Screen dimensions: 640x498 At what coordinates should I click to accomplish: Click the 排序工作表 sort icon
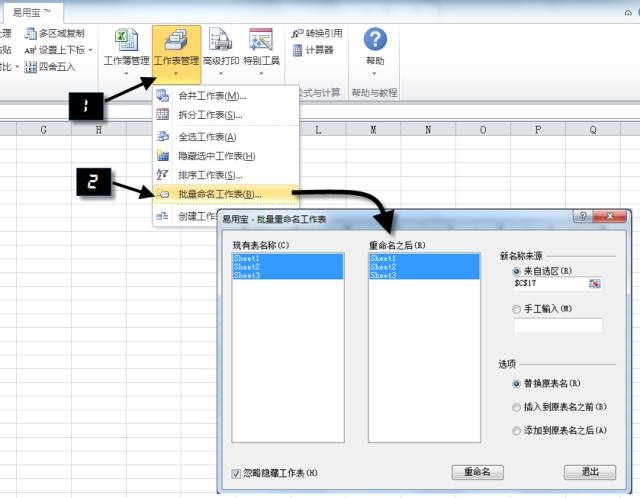(162, 175)
